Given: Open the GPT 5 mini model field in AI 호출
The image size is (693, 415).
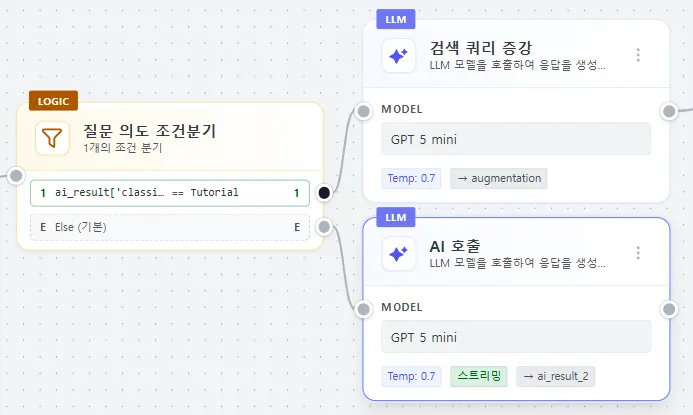Looking at the screenshot, I should tap(516, 336).
